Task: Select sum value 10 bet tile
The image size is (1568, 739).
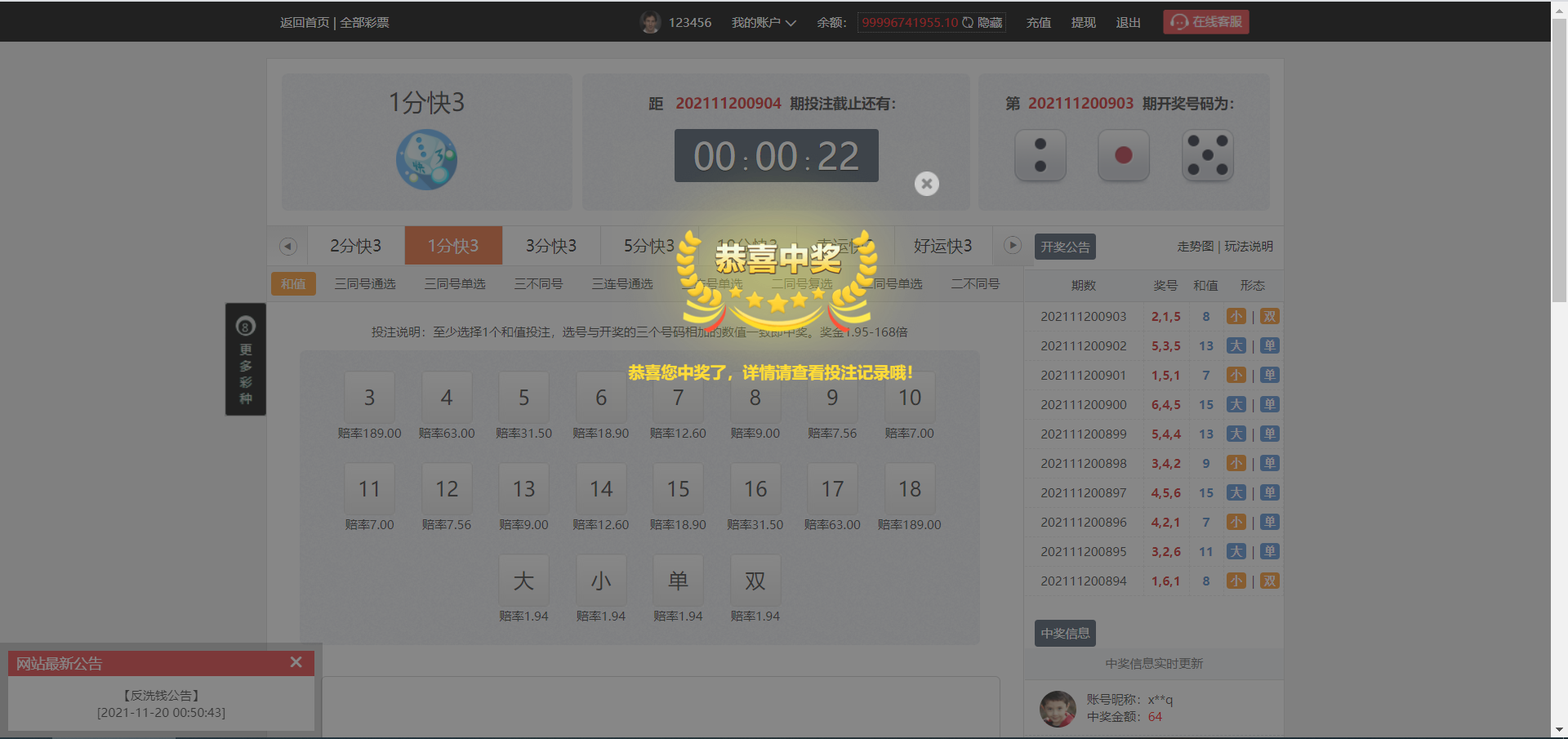Action: 910,398
